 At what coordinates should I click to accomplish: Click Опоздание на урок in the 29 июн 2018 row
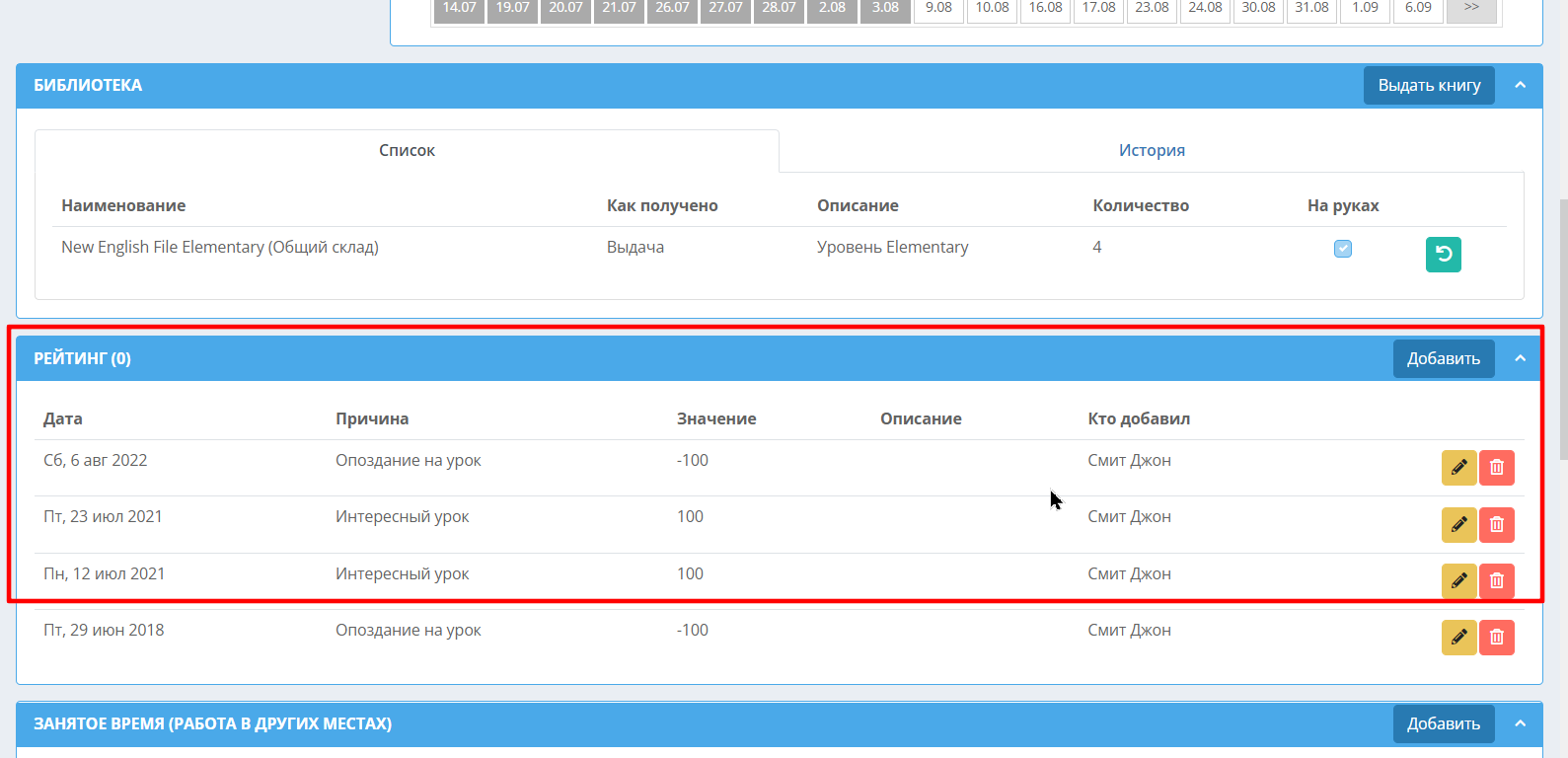click(x=409, y=630)
